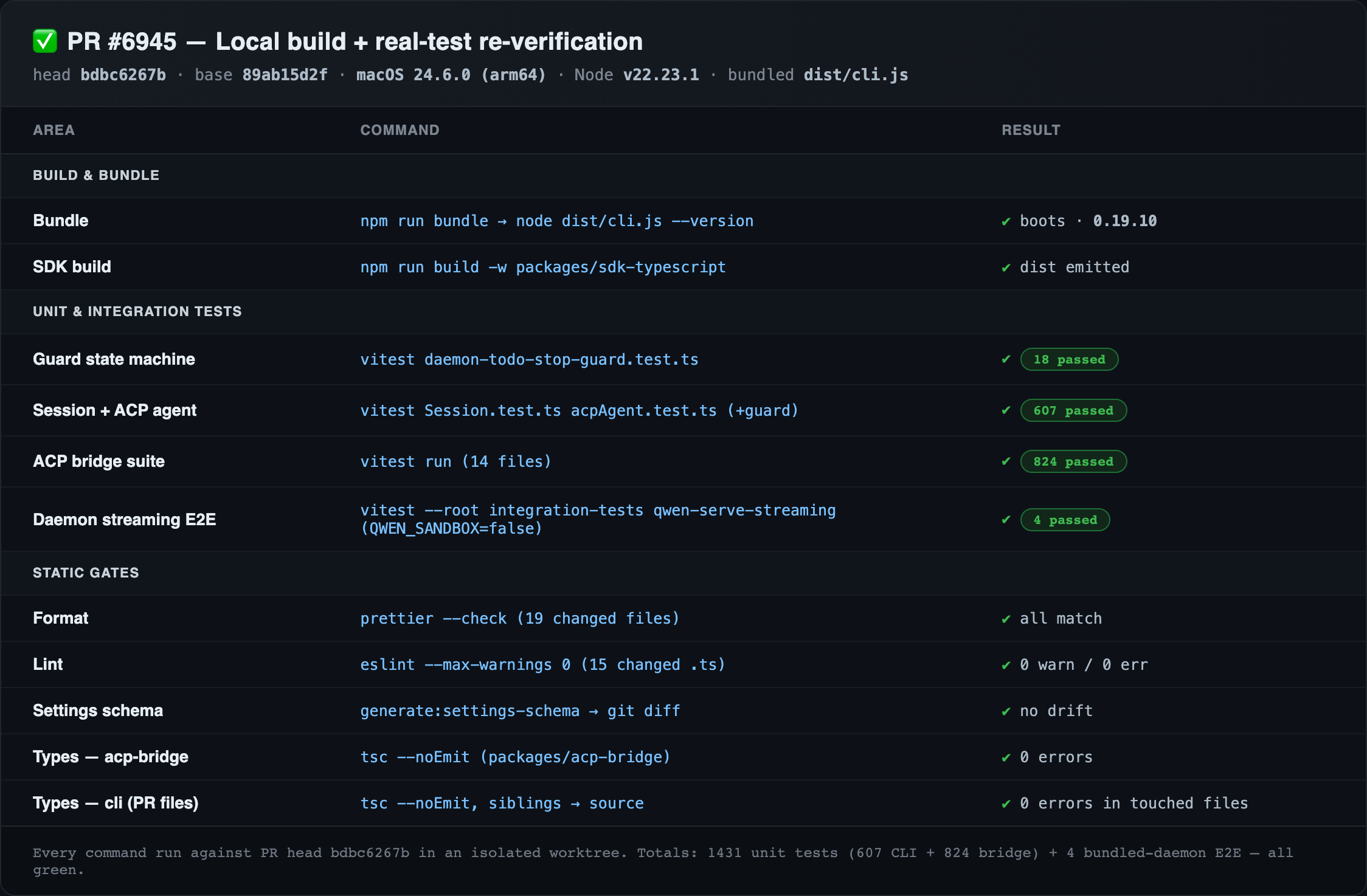This screenshot has height=896, width=1367.
Task: Click the '18 passed' badge
Action: click(x=1069, y=359)
